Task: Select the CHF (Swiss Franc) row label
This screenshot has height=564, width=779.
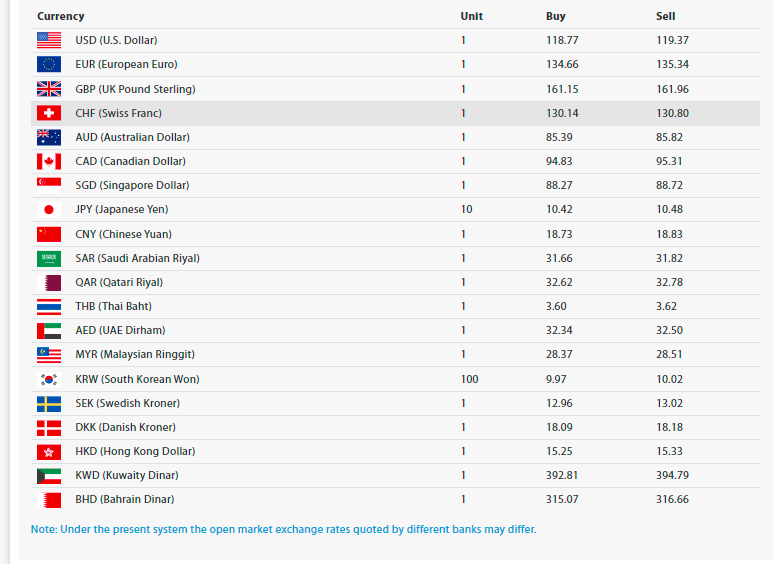Action: tap(118, 113)
